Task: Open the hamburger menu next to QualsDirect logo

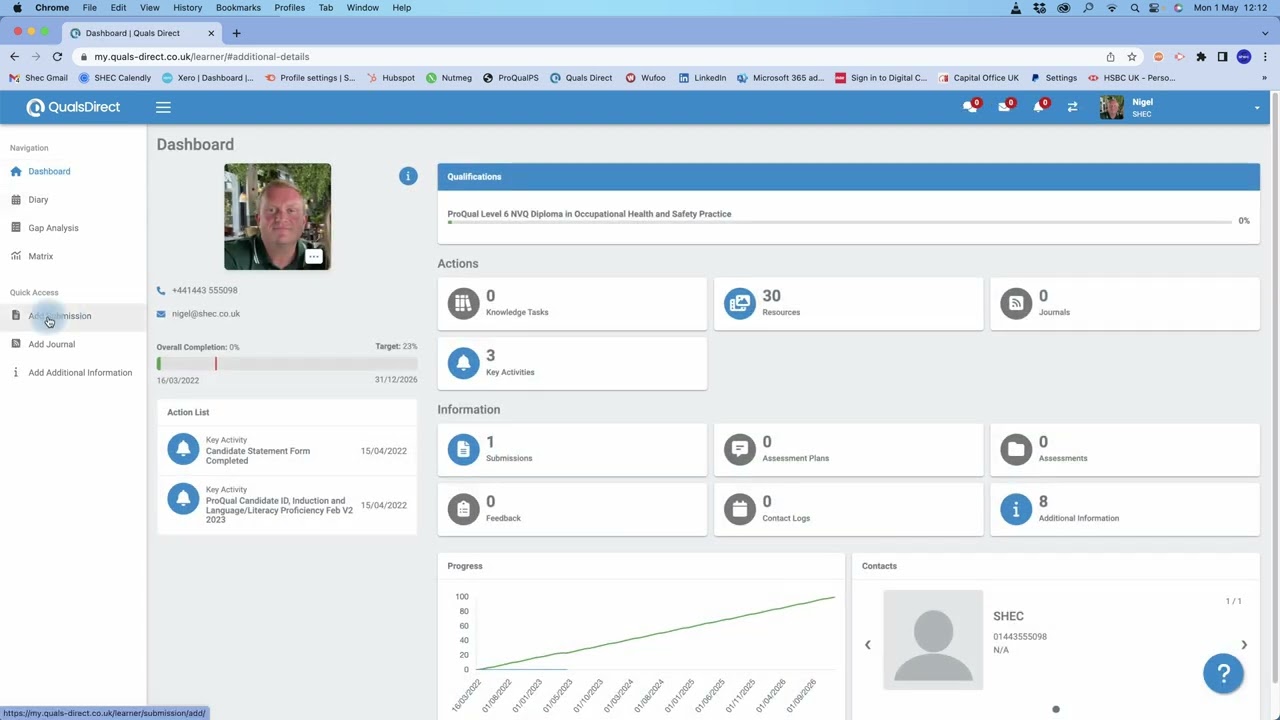Action: (x=163, y=107)
